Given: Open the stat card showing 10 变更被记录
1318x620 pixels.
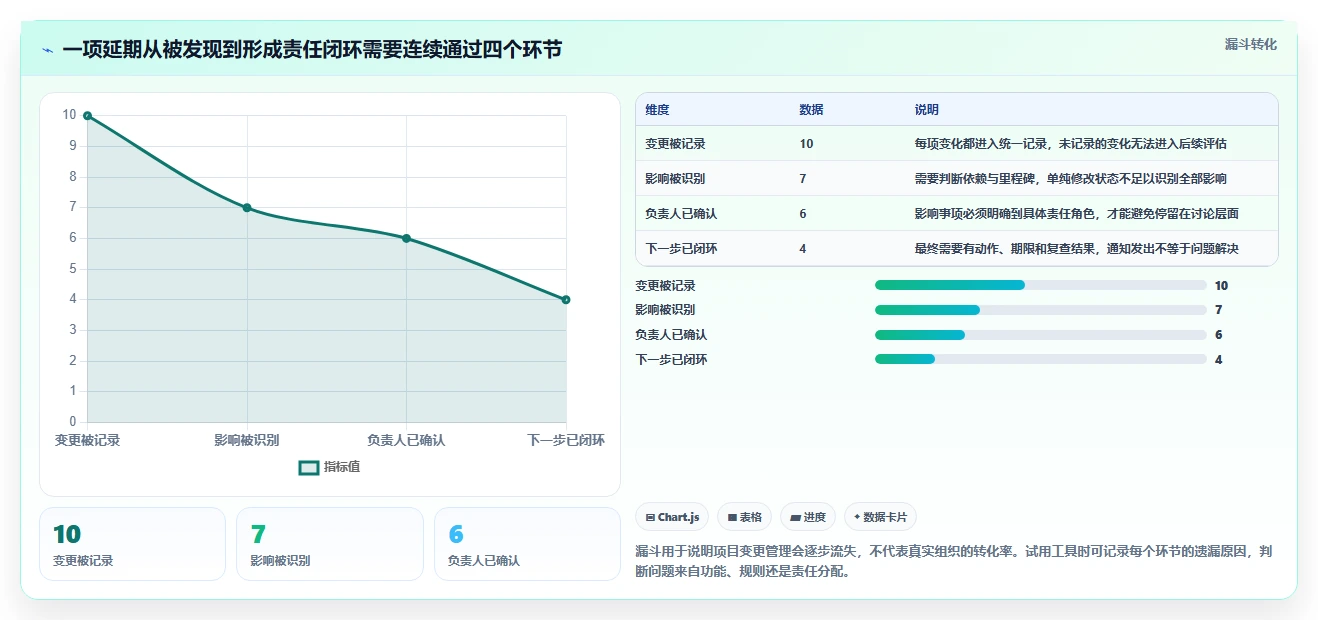Looking at the screenshot, I should pos(132,544).
